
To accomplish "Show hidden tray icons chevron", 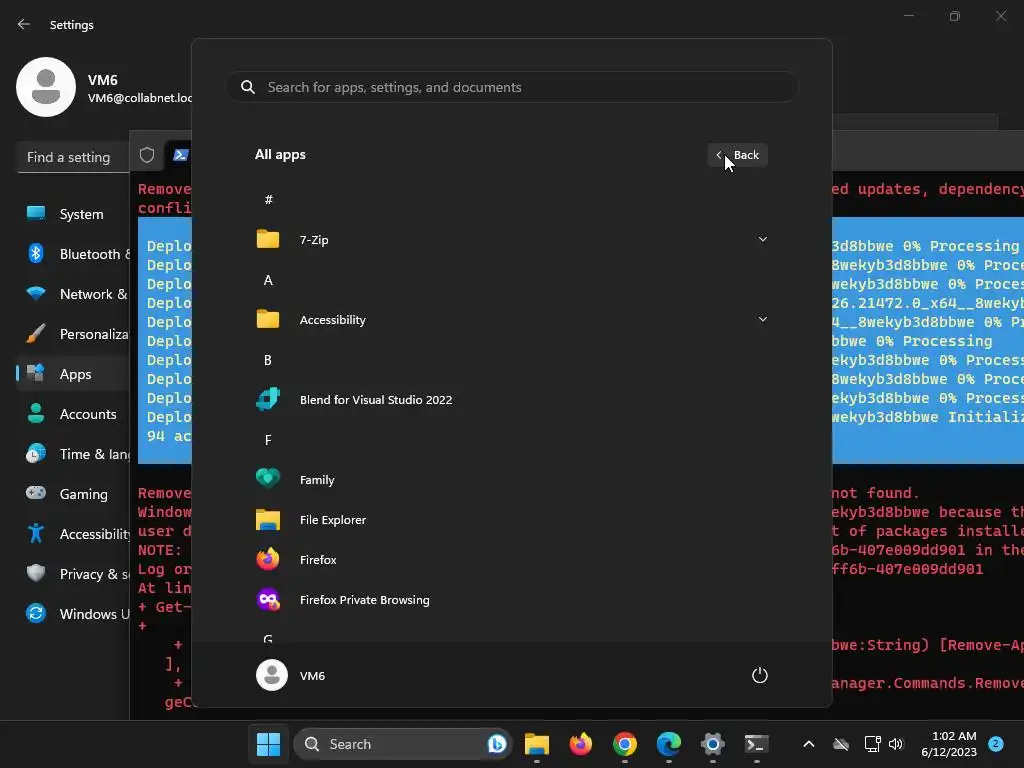I will pyautogui.click(x=808, y=744).
